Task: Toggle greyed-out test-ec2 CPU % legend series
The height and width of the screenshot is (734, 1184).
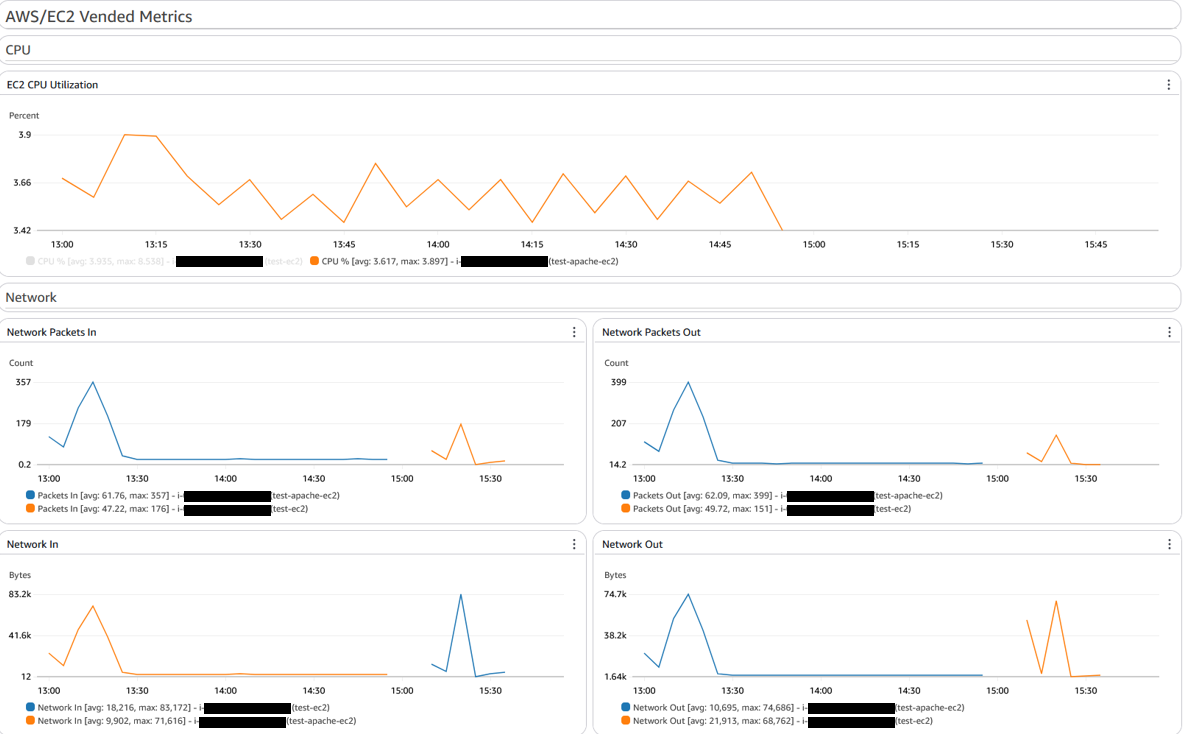Action: click(x=30, y=261)
